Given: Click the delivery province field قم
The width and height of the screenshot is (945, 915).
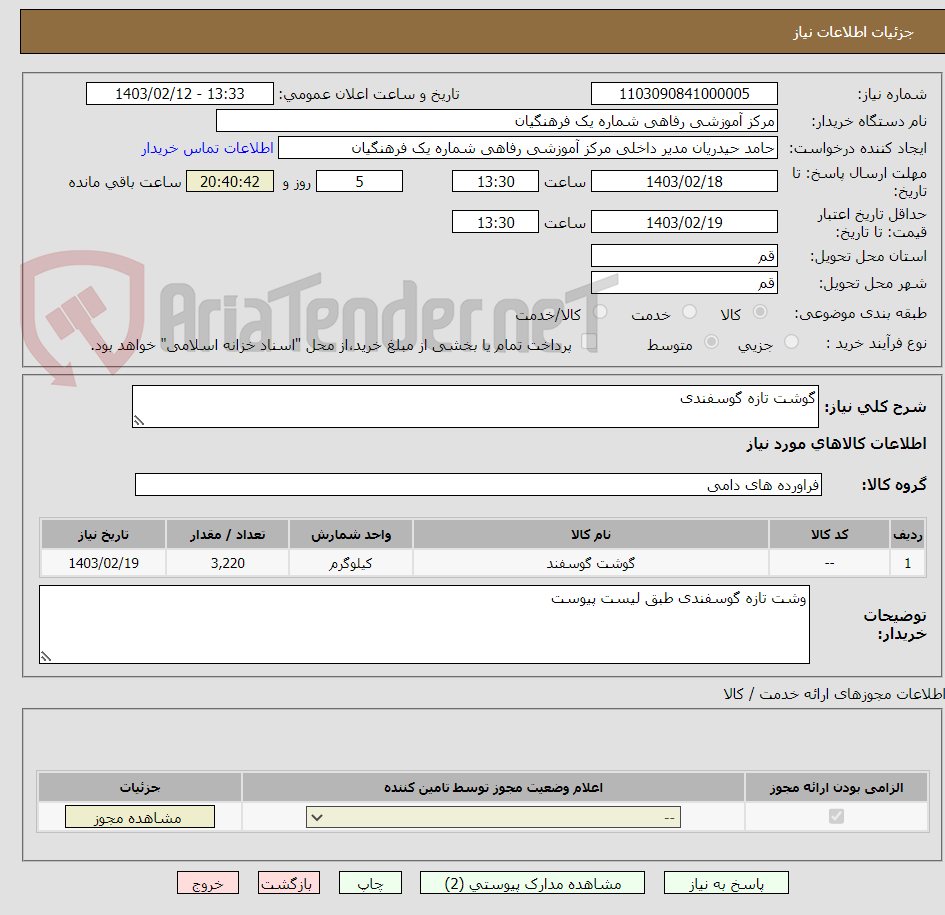Looking at the screenshot, I should (684, 256).
